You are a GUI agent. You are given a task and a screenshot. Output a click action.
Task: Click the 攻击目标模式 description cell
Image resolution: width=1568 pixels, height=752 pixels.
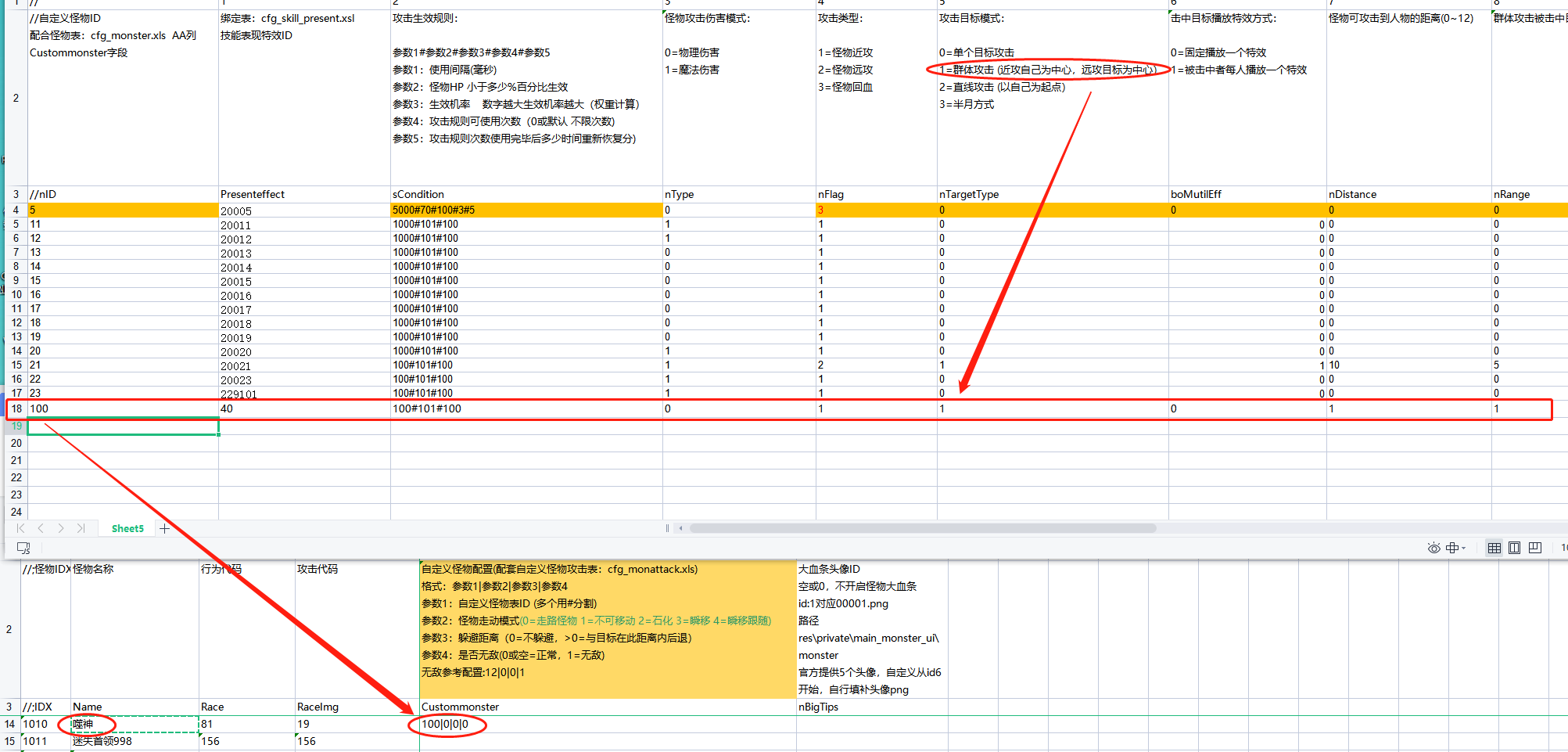click(1053, 97)
